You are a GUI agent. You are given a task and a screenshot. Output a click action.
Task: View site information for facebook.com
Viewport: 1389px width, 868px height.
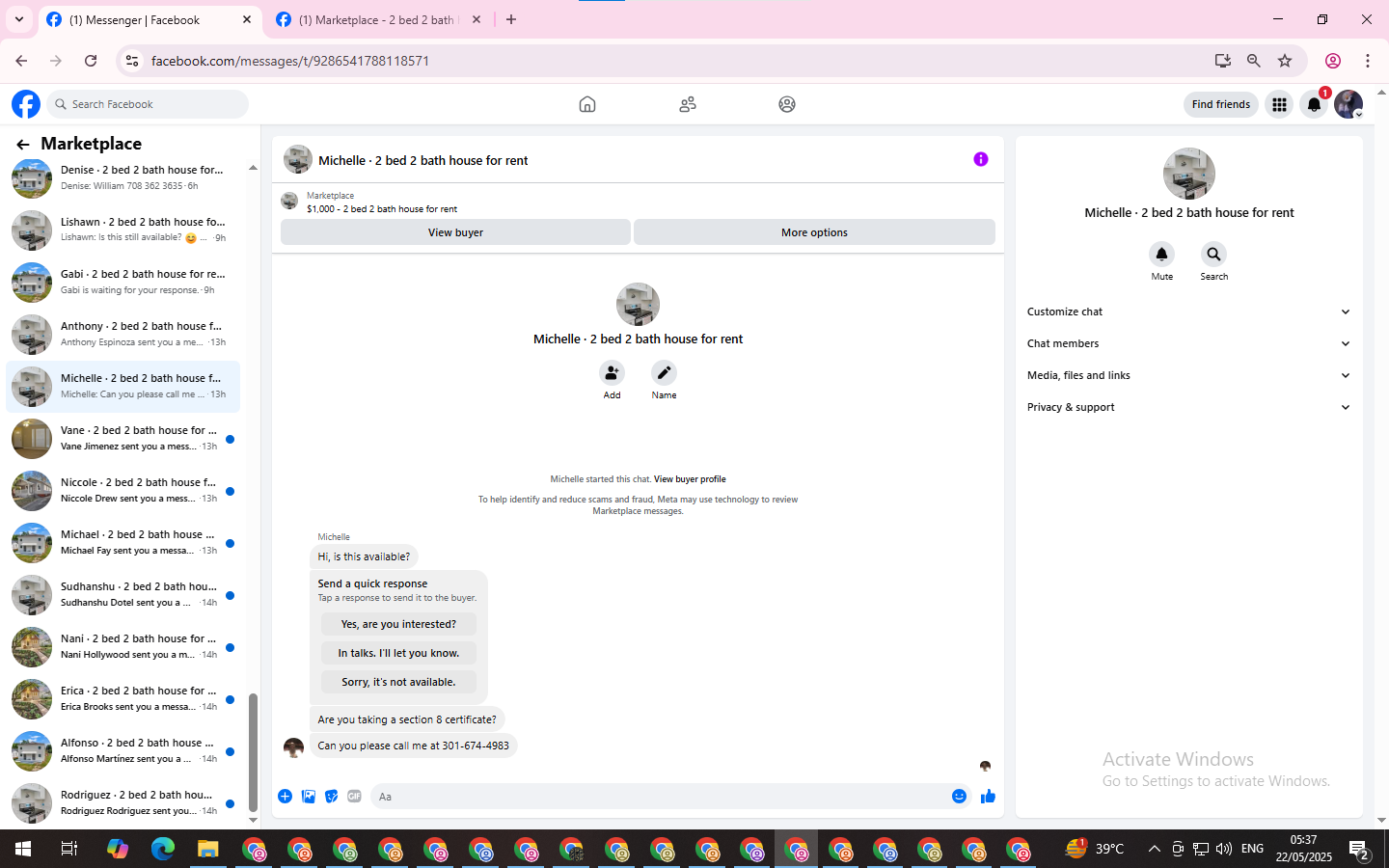[132, 61]
